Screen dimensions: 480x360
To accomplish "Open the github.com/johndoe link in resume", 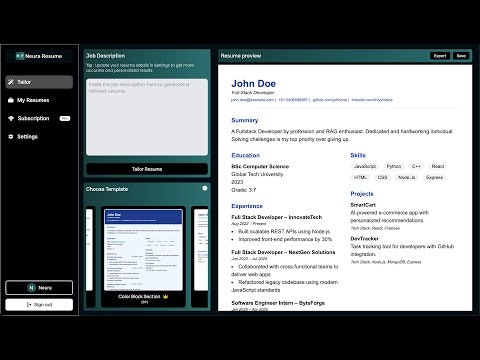I will pos(330,100).
